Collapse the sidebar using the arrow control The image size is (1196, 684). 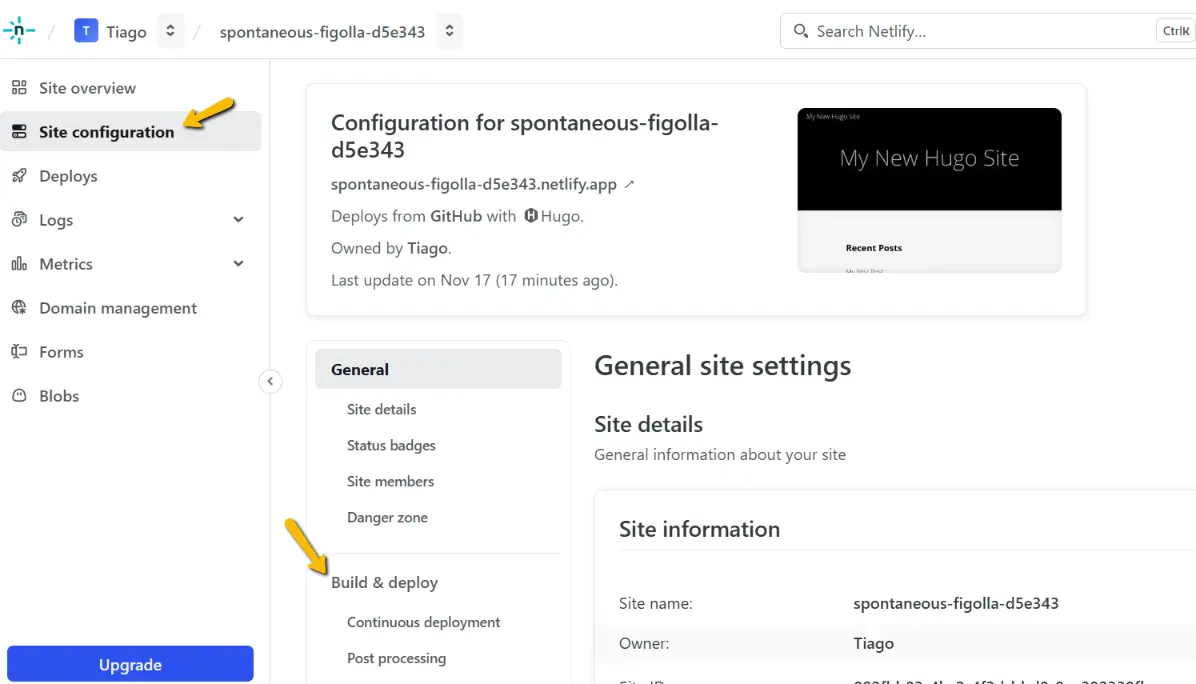pos(270,381)
